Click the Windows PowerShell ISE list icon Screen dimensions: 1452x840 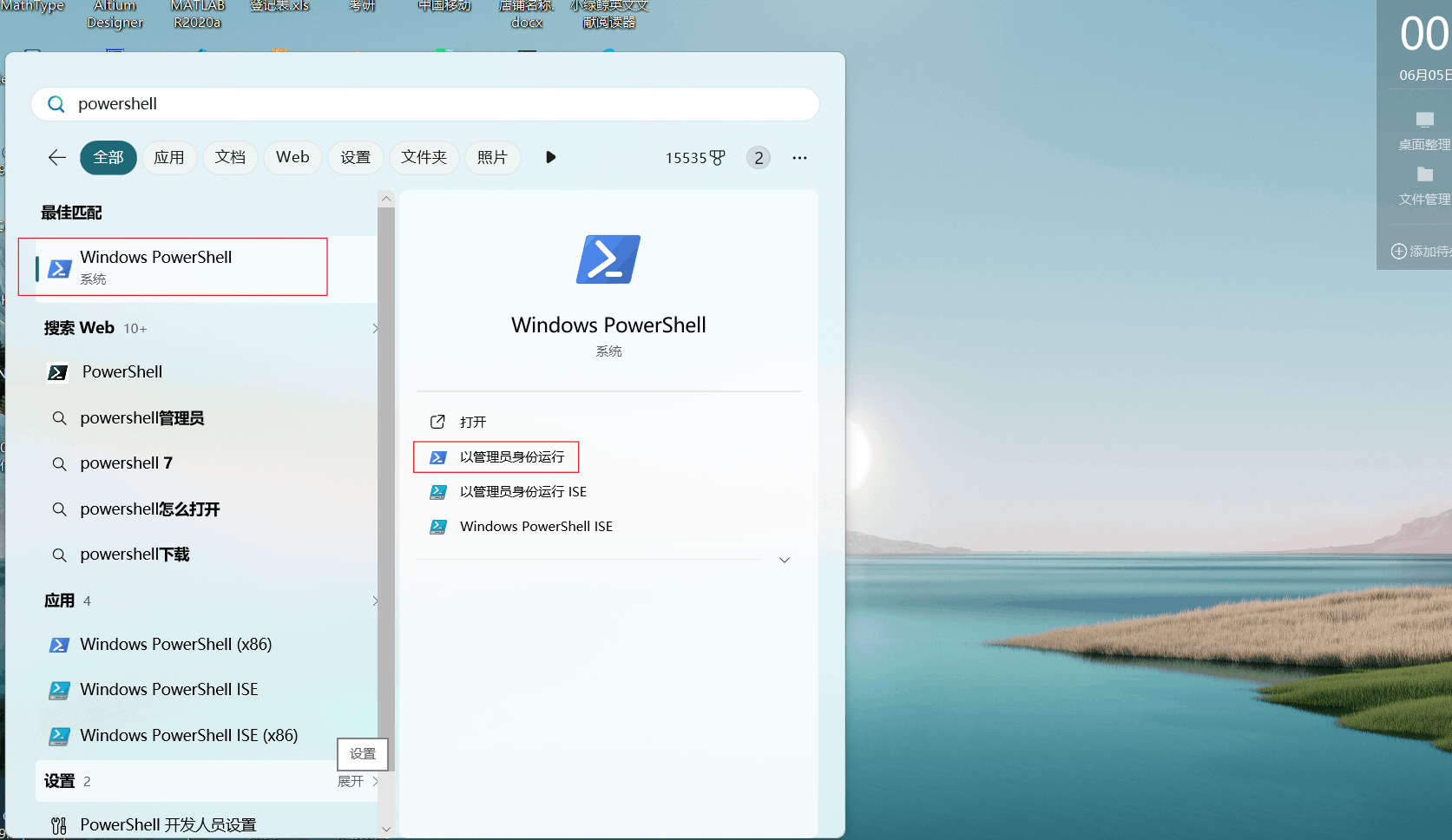point(59,690)
